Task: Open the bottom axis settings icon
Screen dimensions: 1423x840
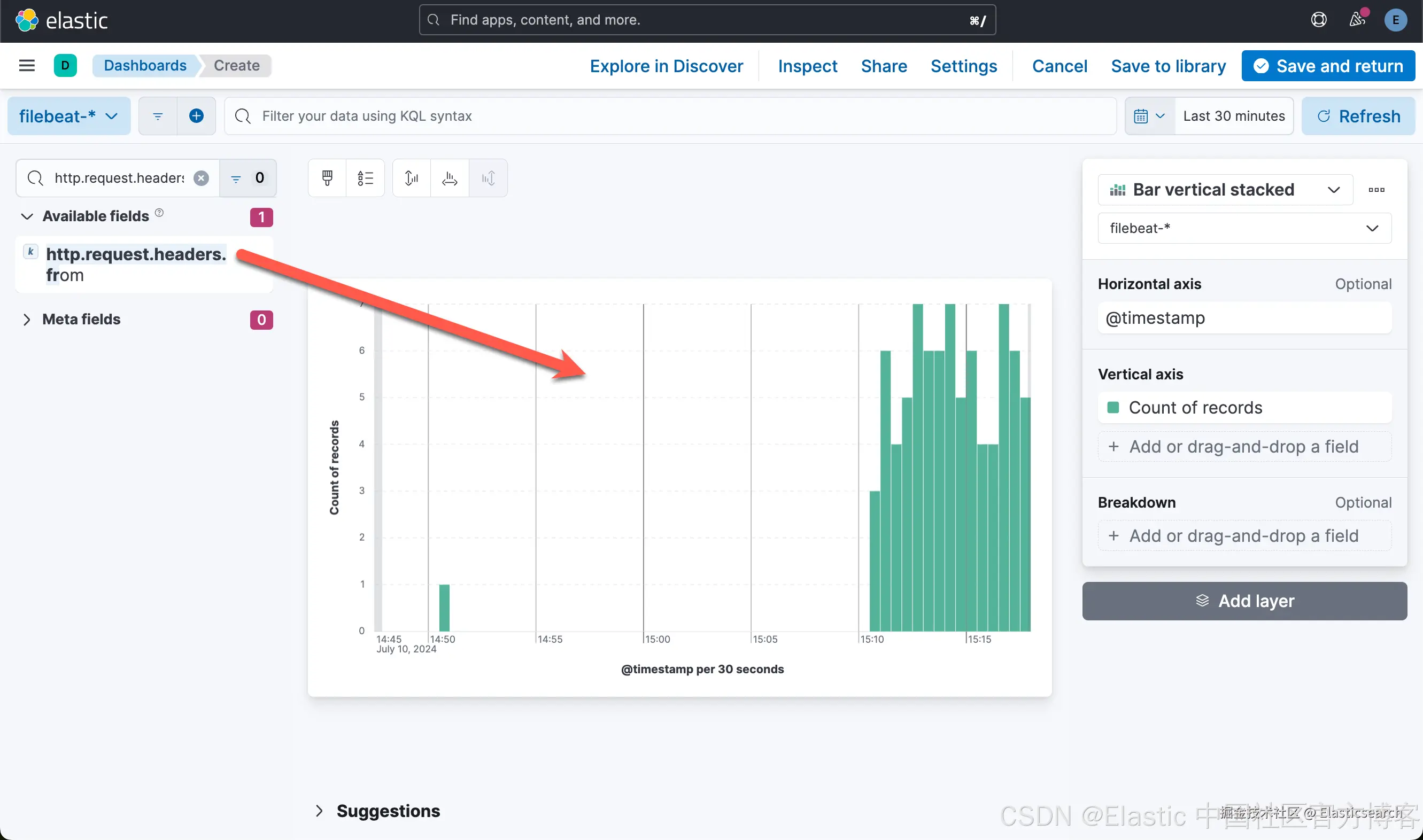Action: pyautogui.click(x=450, y=178)
